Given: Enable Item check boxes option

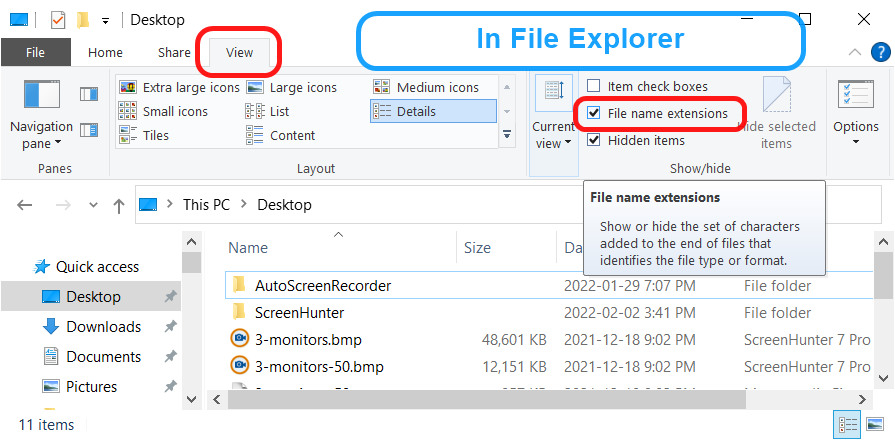Looking at the screenshot, I should [594, 87].
